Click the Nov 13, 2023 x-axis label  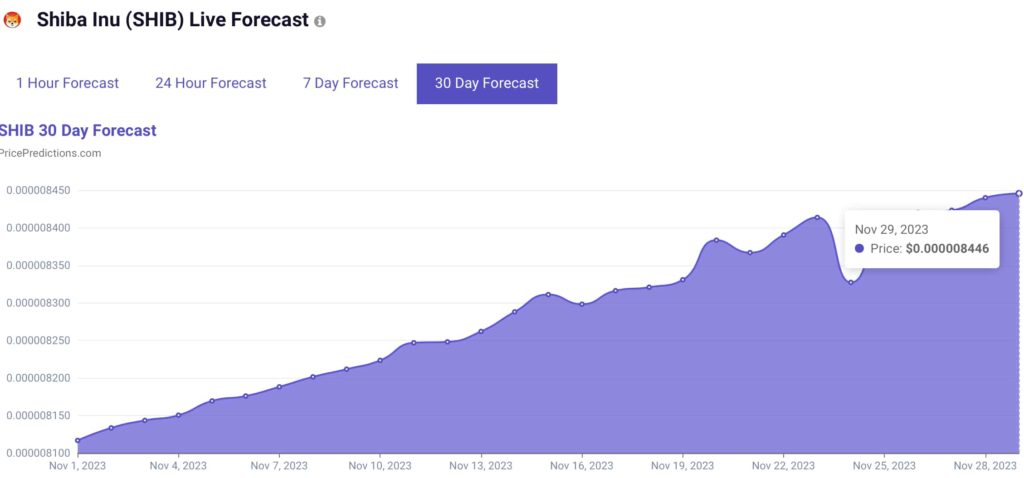[481, 466]
